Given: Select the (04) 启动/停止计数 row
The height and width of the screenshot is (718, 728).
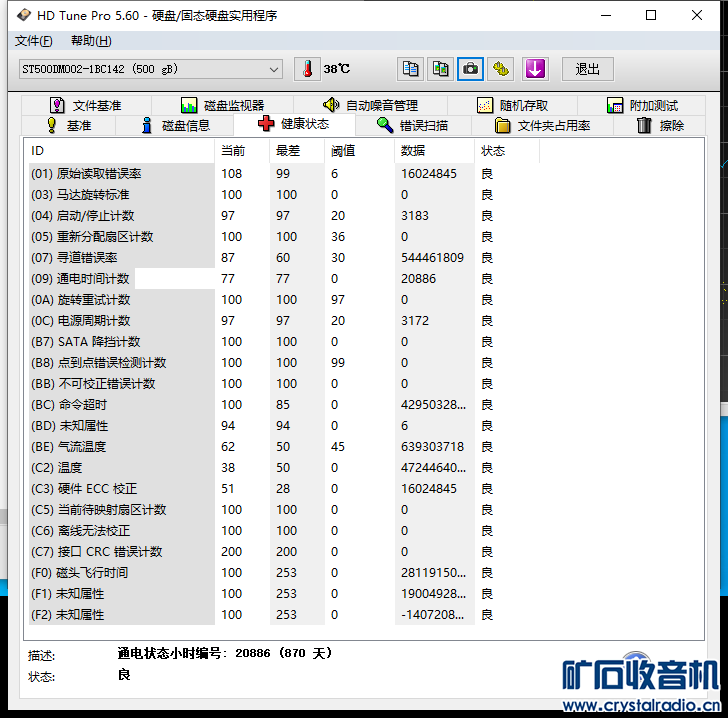Looking at the screenshot, I should coord(284,215).
